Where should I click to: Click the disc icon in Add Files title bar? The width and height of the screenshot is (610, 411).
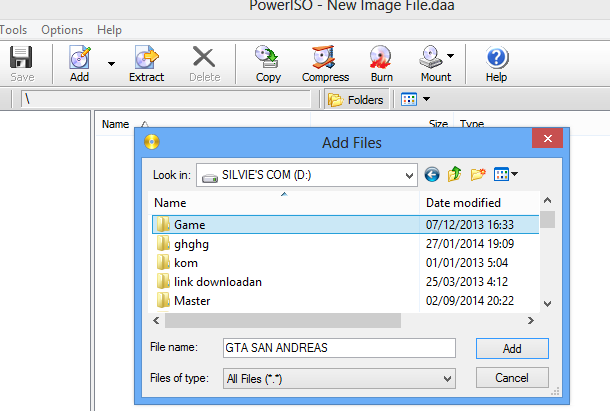pyautogui.click(x=152, y=142)
